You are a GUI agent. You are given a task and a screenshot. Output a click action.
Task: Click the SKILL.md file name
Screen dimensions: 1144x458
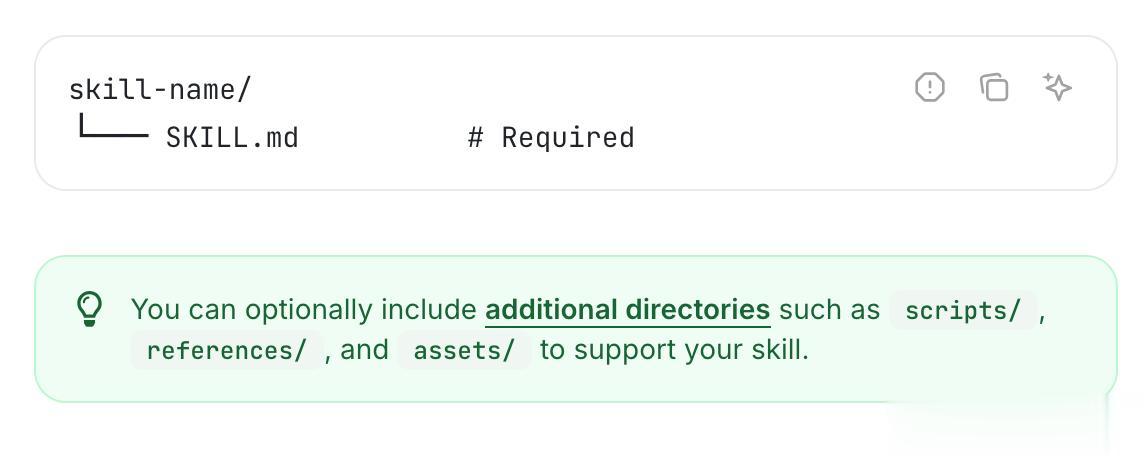tap(232, 137)
